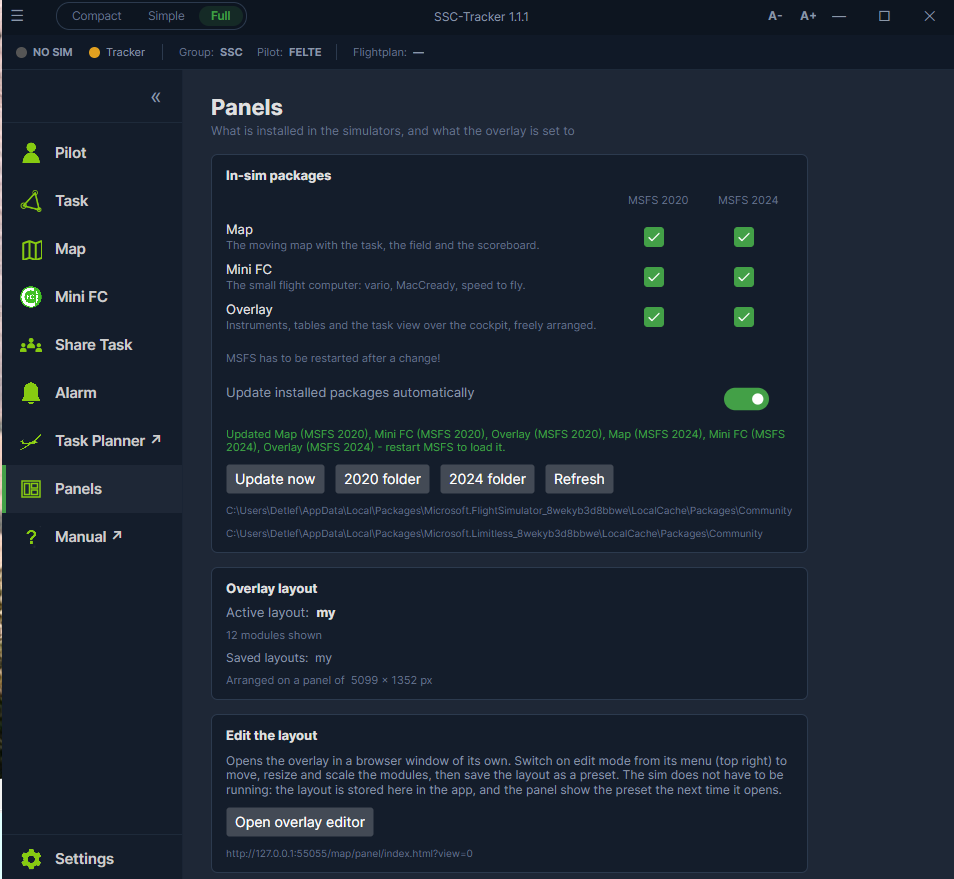Click the Flightplan status entry

tap(388, 52)
